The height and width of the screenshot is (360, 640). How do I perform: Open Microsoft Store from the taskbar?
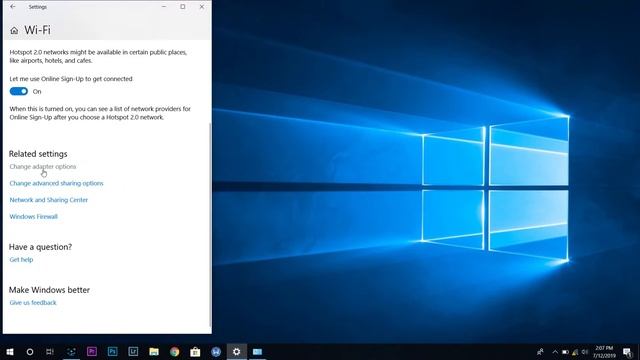tap(195, 351)
